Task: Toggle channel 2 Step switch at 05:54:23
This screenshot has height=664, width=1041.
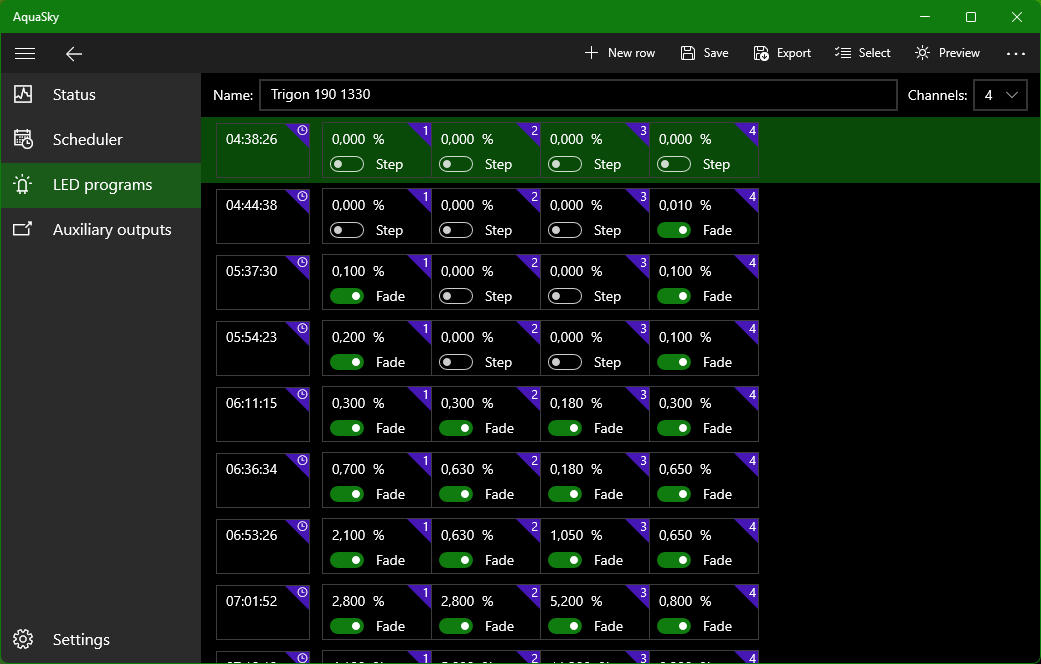Action: [456, 362]
